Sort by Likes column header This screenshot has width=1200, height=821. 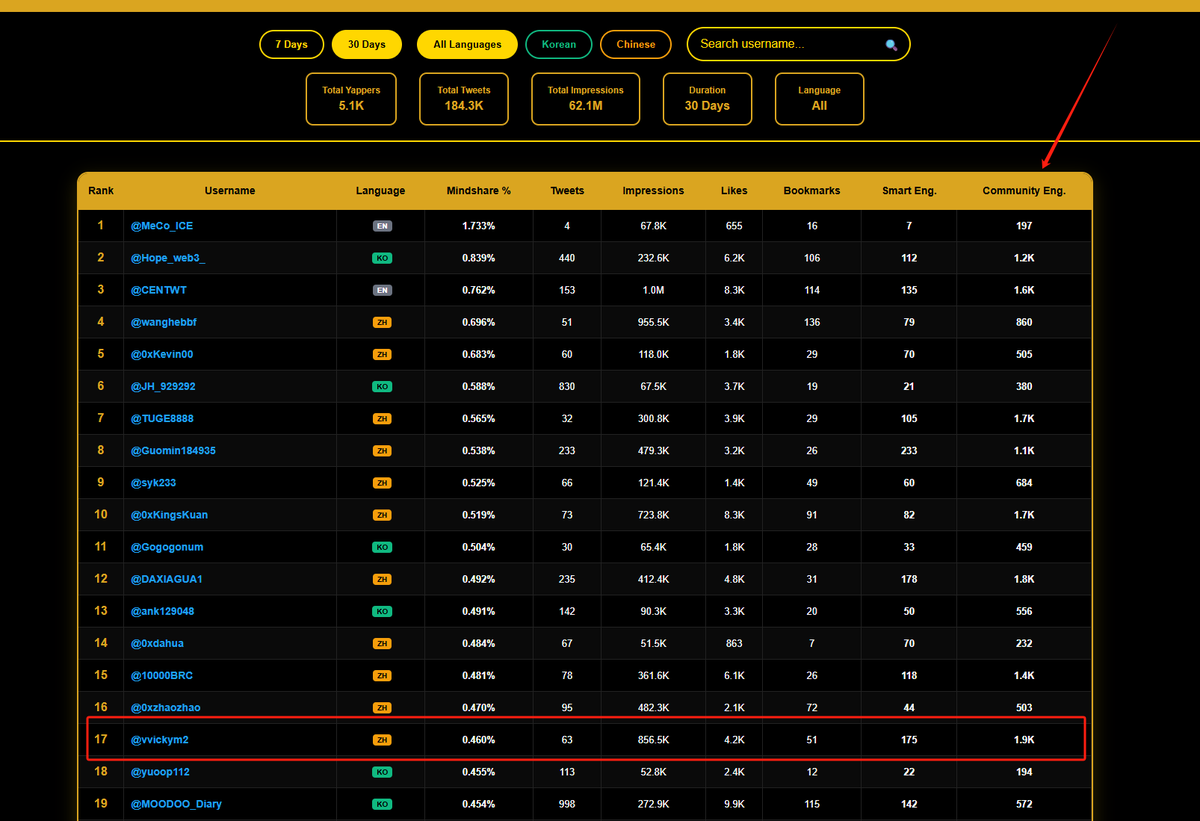(734, 190)
